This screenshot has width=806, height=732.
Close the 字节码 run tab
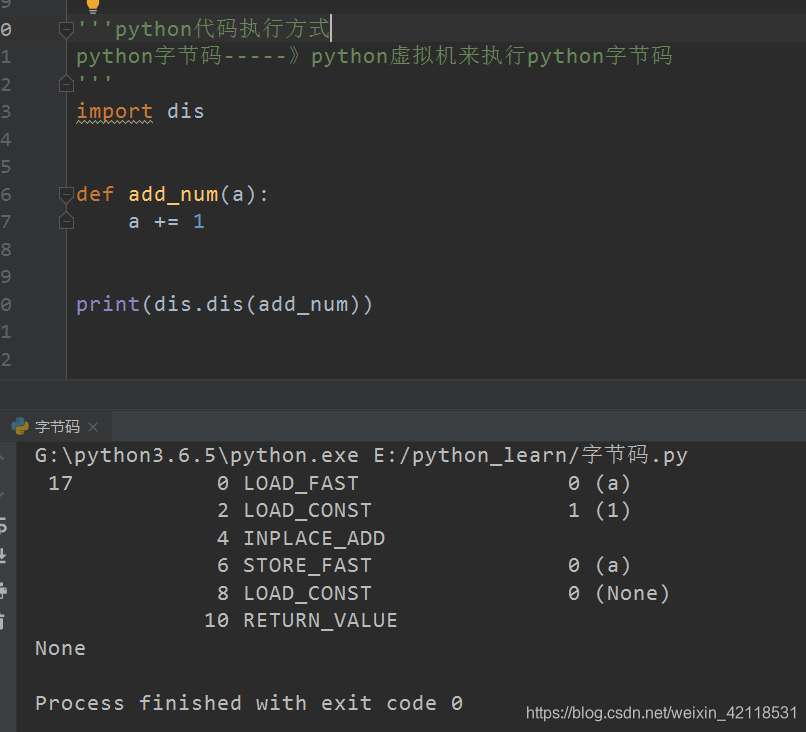pos(93,427)
